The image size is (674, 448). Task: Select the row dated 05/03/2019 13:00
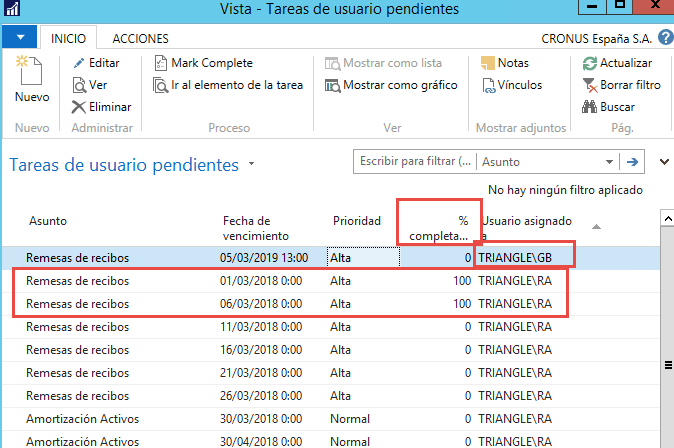pos(331,258)
